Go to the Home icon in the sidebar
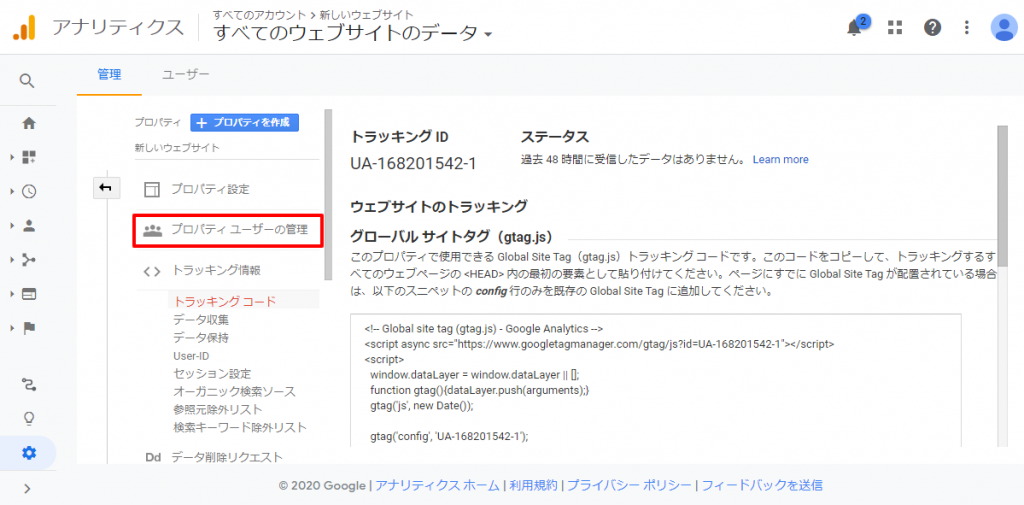 click(29, 123)
